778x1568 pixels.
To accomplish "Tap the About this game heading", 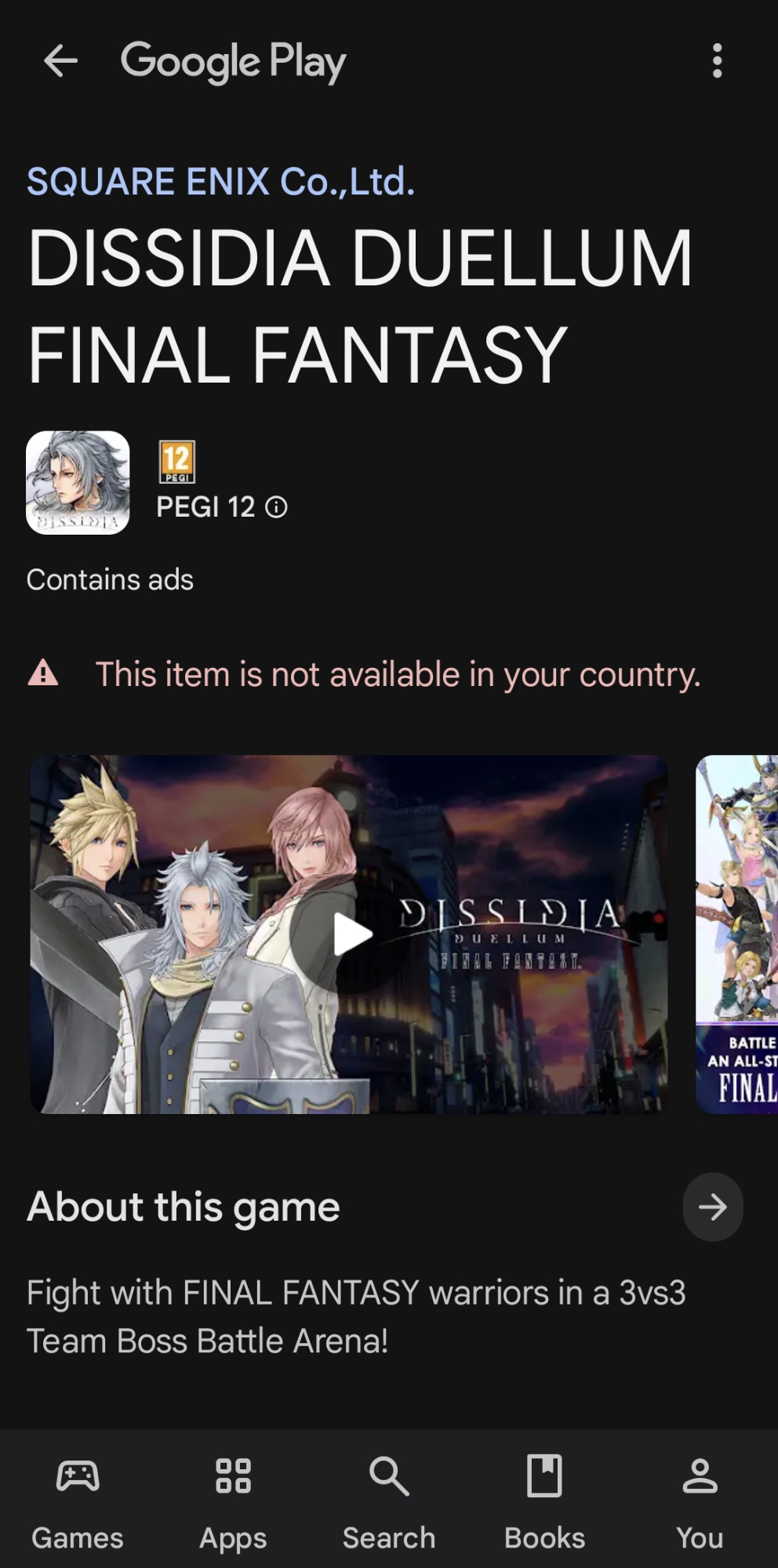I will (184, 1207).
